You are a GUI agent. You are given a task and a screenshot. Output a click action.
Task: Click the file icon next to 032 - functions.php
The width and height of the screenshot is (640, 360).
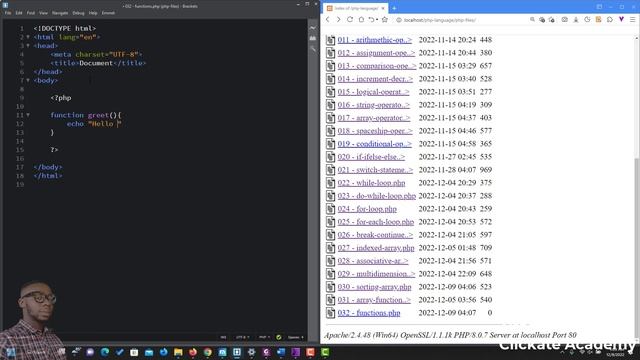(x=330, y=313)
